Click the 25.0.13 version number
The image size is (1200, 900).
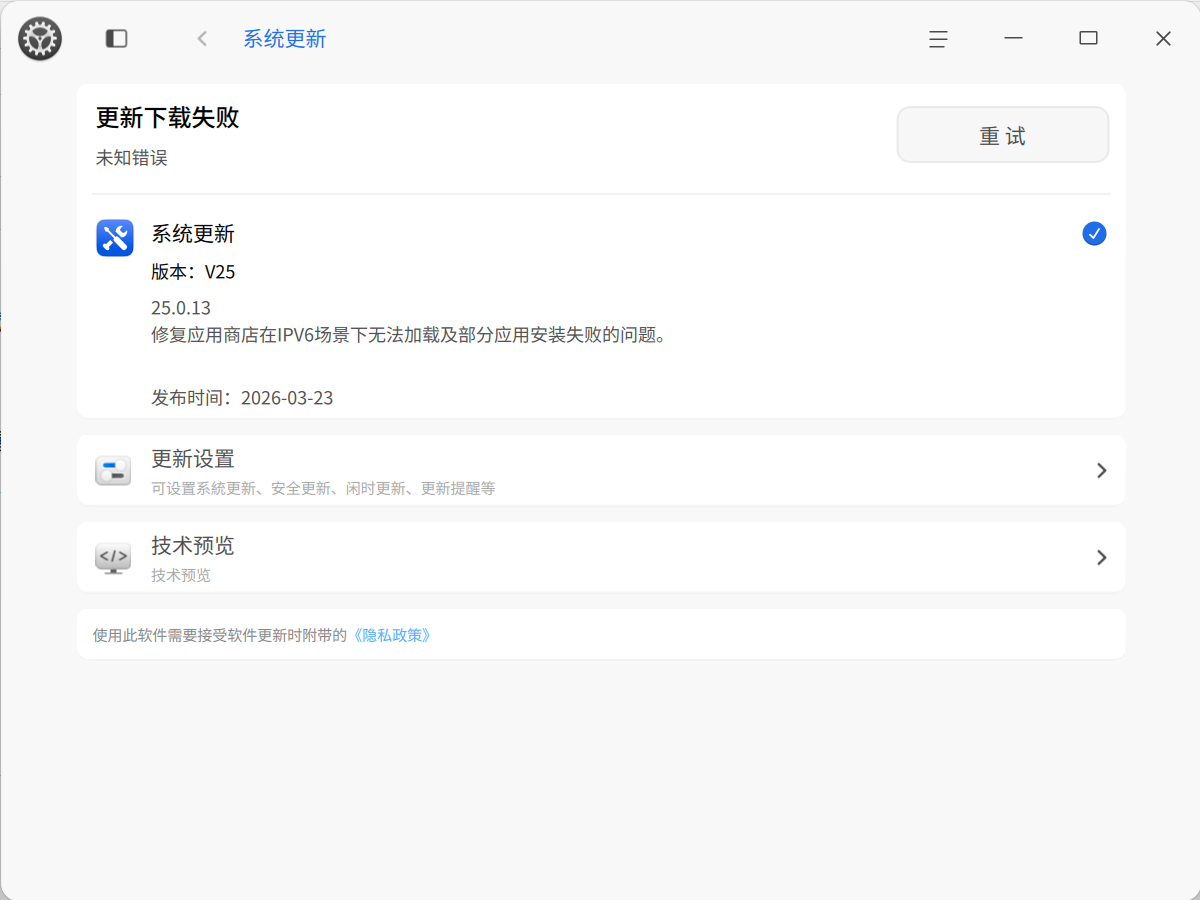point(181,308)
